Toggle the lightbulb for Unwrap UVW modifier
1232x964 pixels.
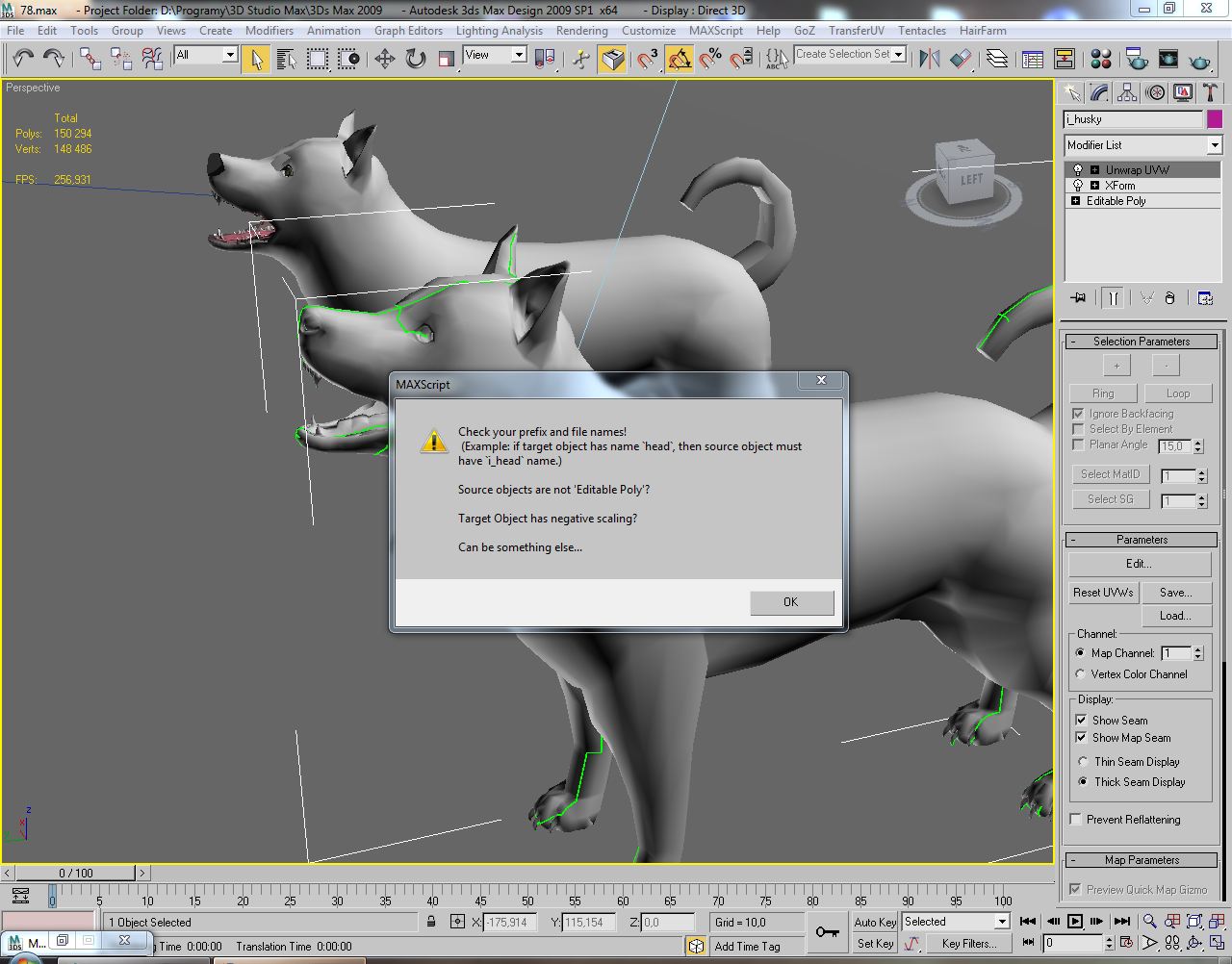(1078, 170)
